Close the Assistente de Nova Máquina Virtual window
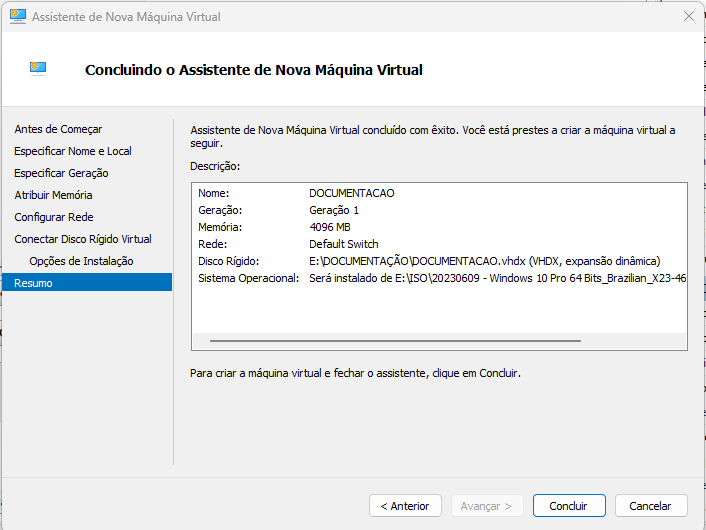The image size is (706, 530). point(688,17)
